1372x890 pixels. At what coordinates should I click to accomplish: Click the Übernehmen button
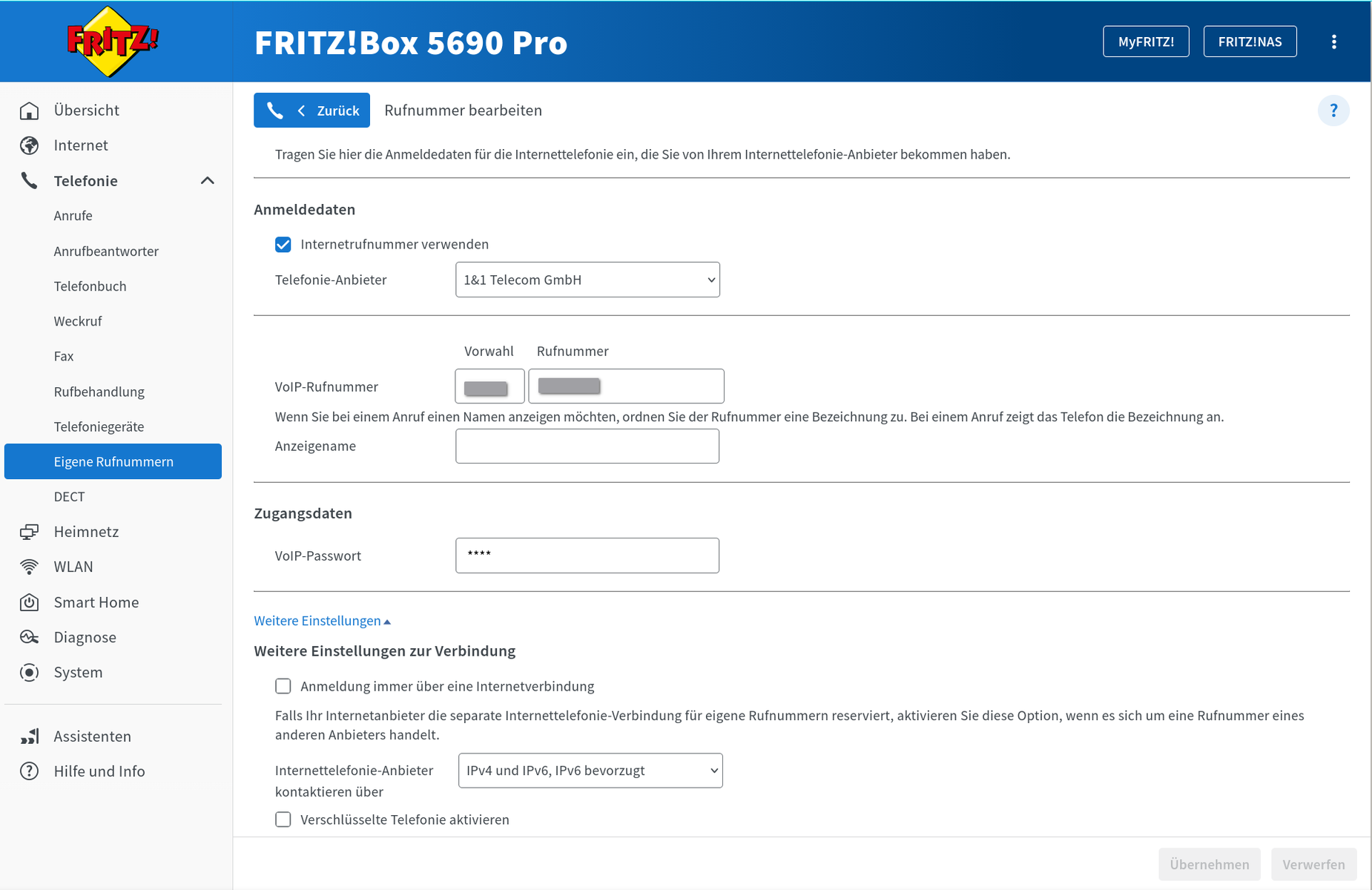1210,865
